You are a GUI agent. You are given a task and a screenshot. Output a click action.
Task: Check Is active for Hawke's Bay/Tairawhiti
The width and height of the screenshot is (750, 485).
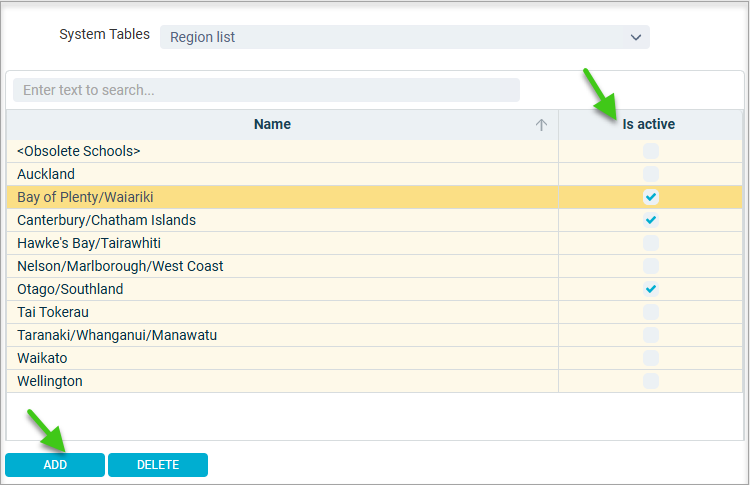(x=651, y=243)
